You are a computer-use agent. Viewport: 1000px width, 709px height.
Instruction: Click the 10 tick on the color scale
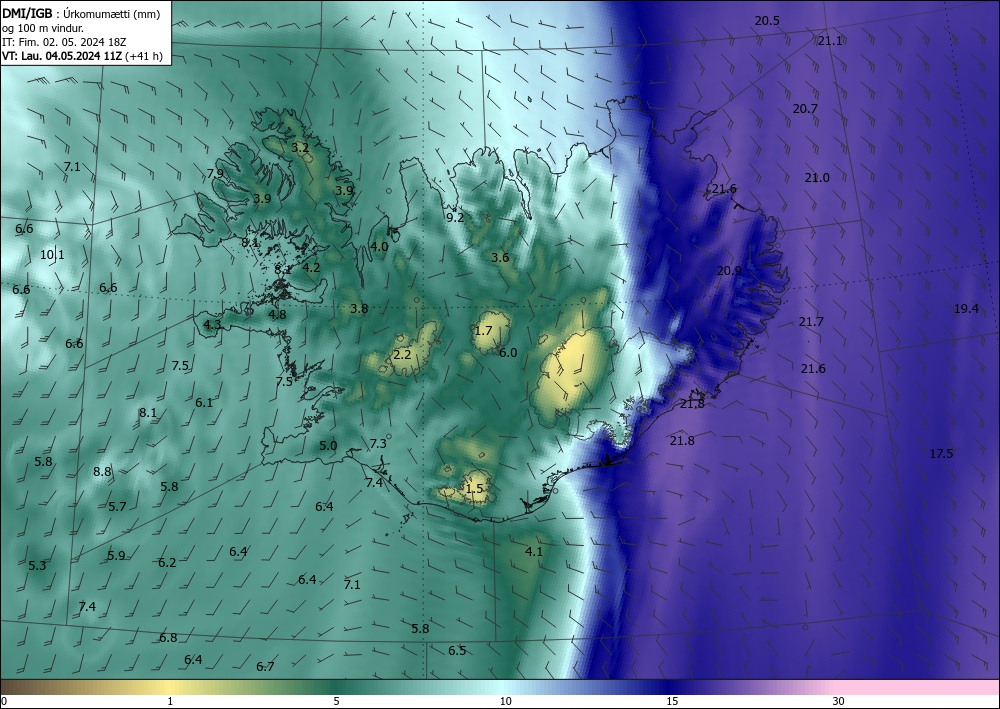pyautogui.click(x=505, y=701)
